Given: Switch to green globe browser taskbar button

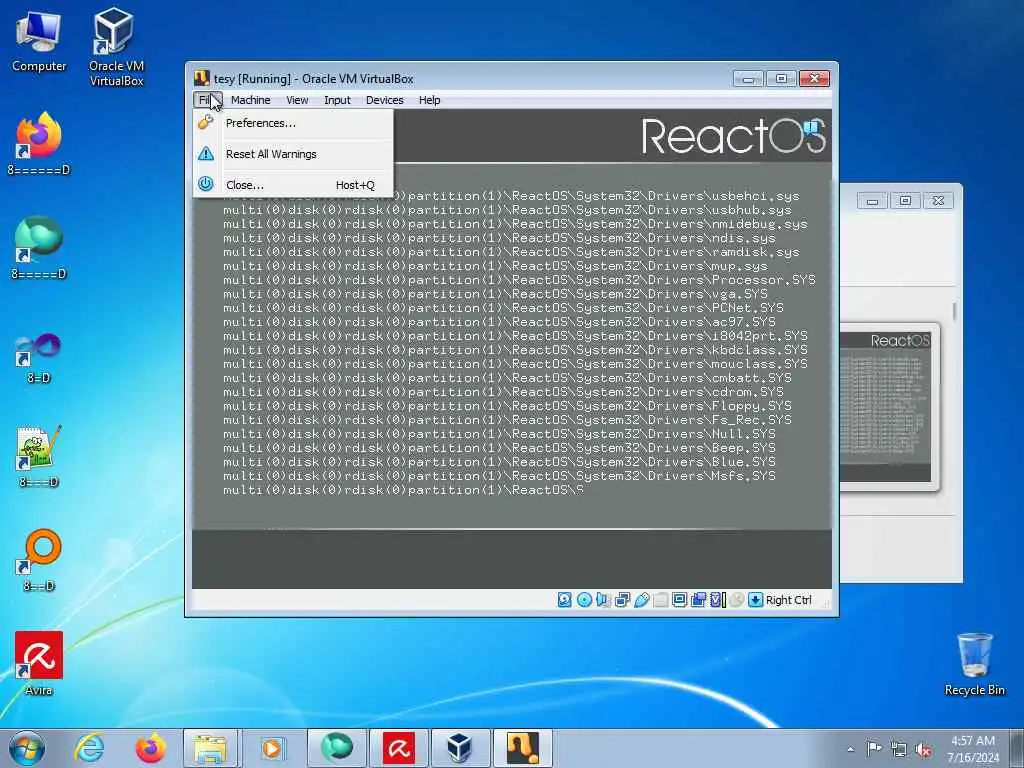Looking at the screenshot, I should click(337, 748).
